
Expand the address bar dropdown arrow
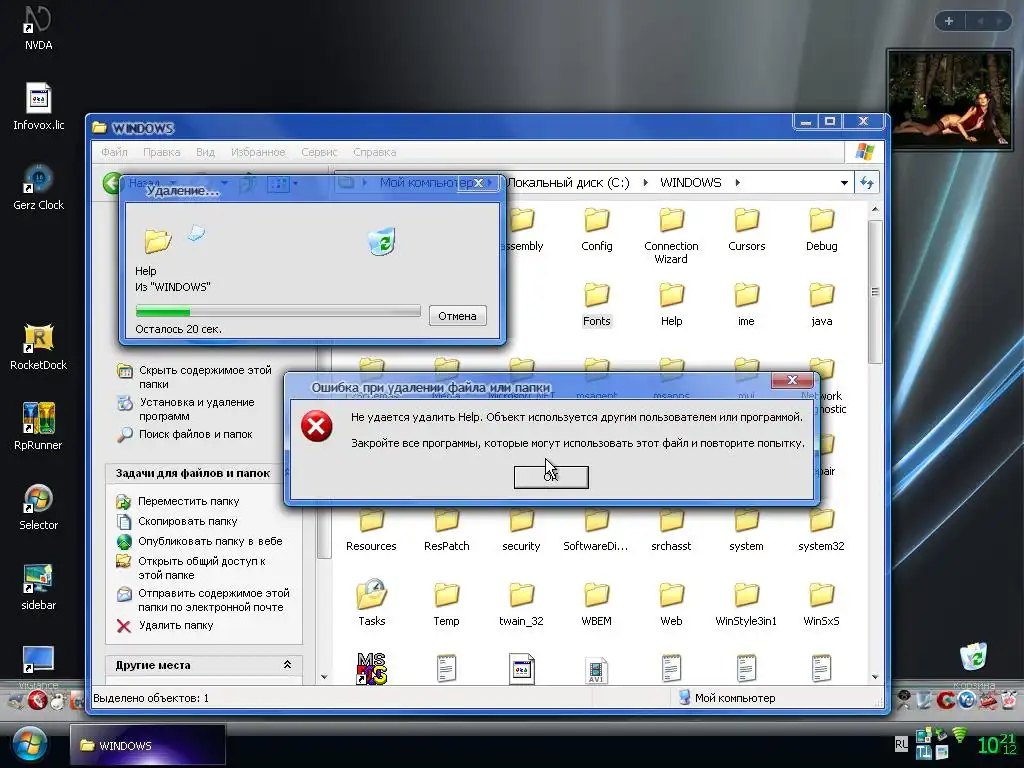pyautogui.click(x=844, y=183)
